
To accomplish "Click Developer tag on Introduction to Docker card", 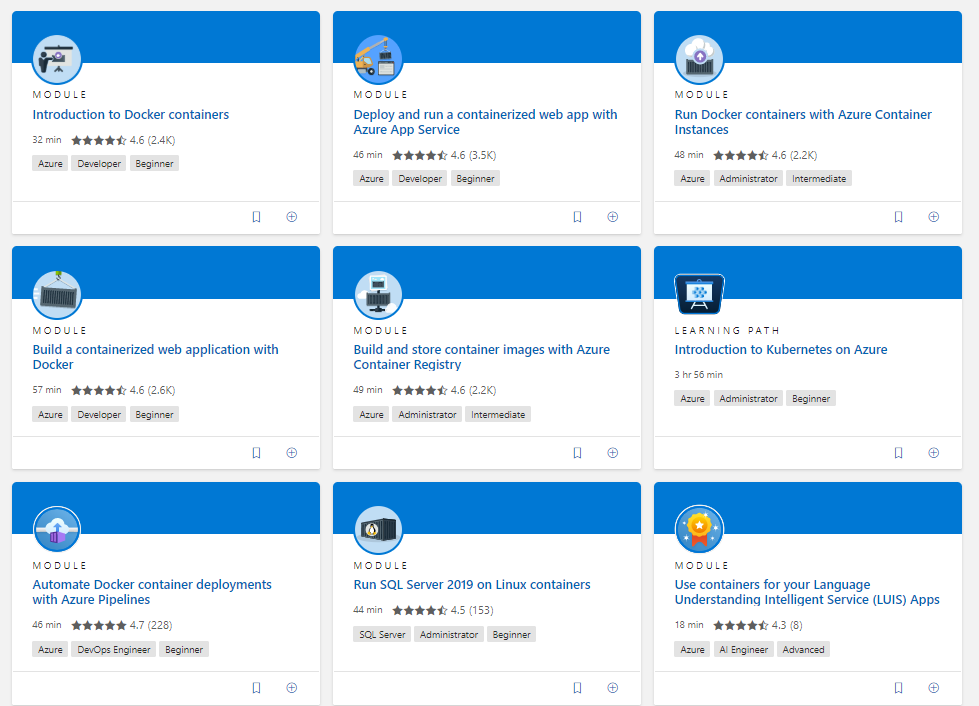I will (x=99, y=164).
